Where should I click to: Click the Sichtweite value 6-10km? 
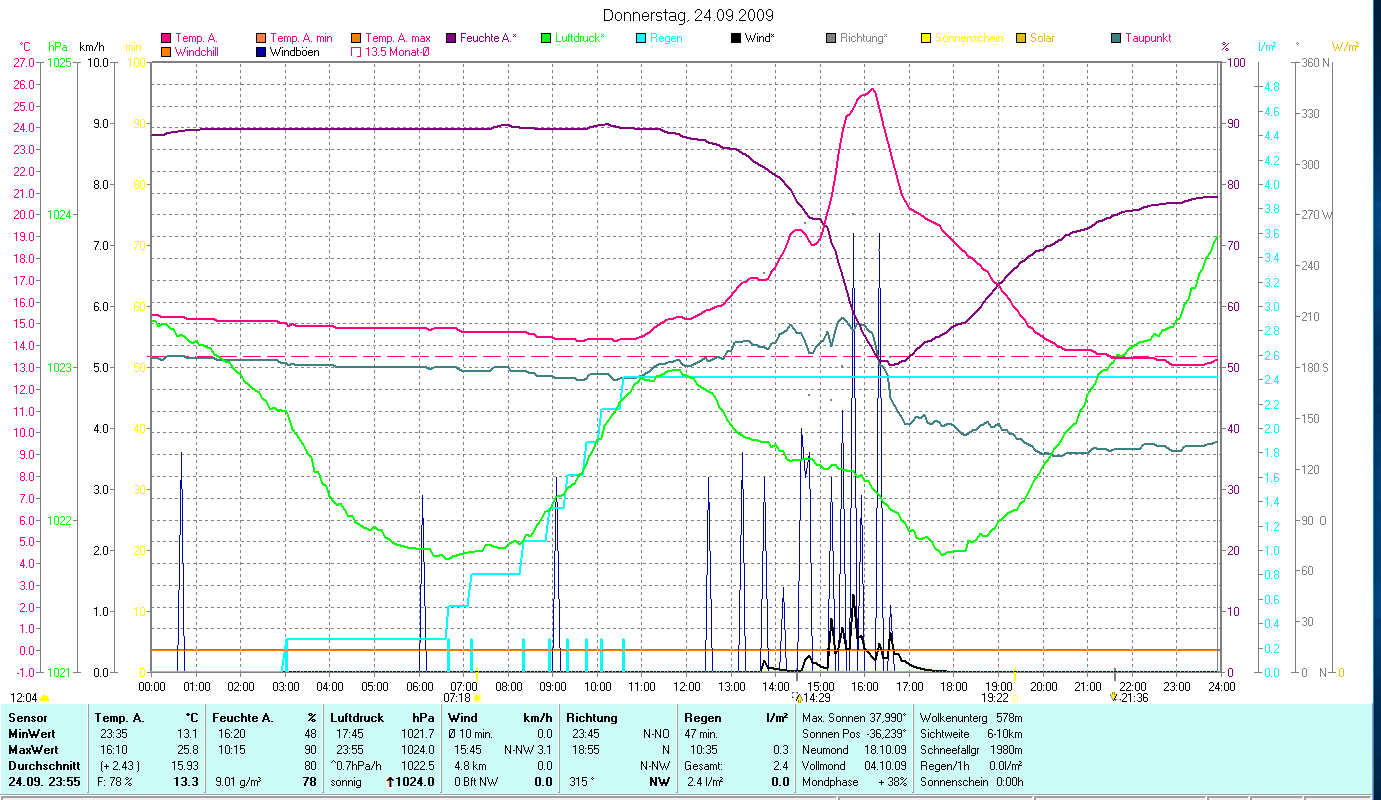tap(1004, 734)
